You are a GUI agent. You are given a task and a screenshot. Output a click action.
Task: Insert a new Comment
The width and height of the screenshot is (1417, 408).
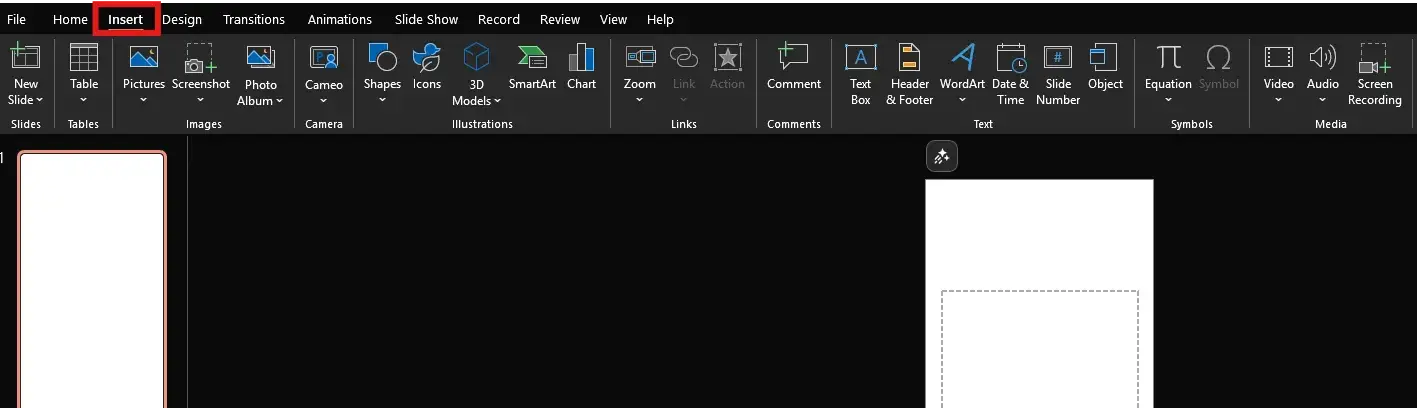point(794,66)
